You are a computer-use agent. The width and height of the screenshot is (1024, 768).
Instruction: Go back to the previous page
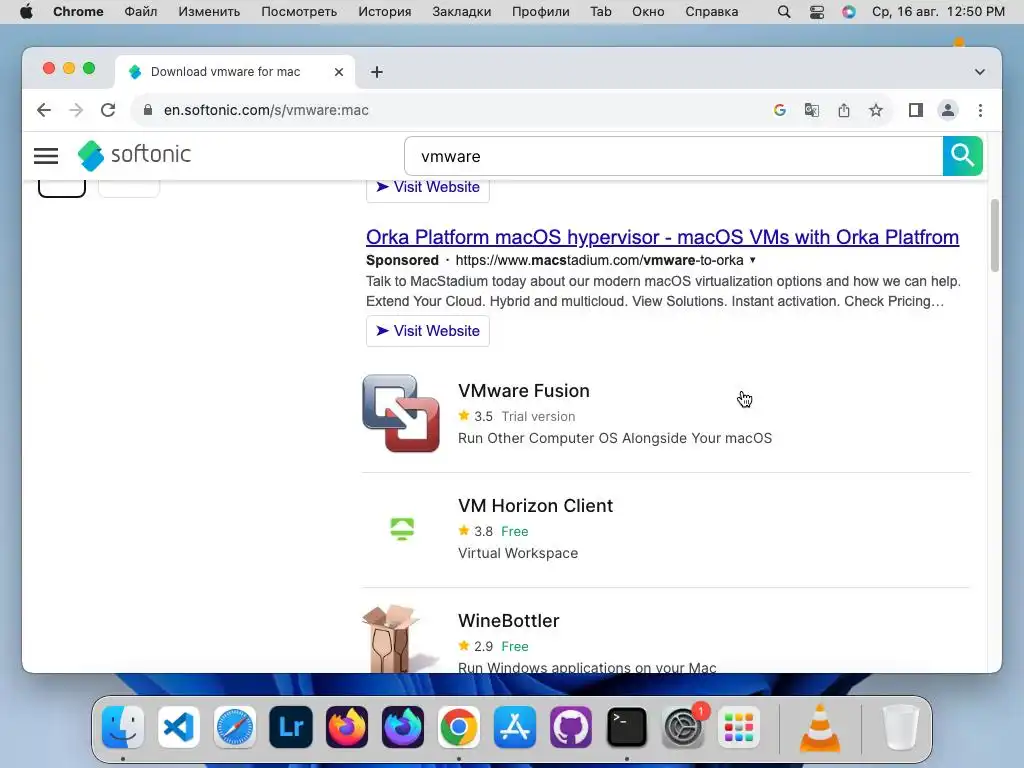click(x=44, y=110)
